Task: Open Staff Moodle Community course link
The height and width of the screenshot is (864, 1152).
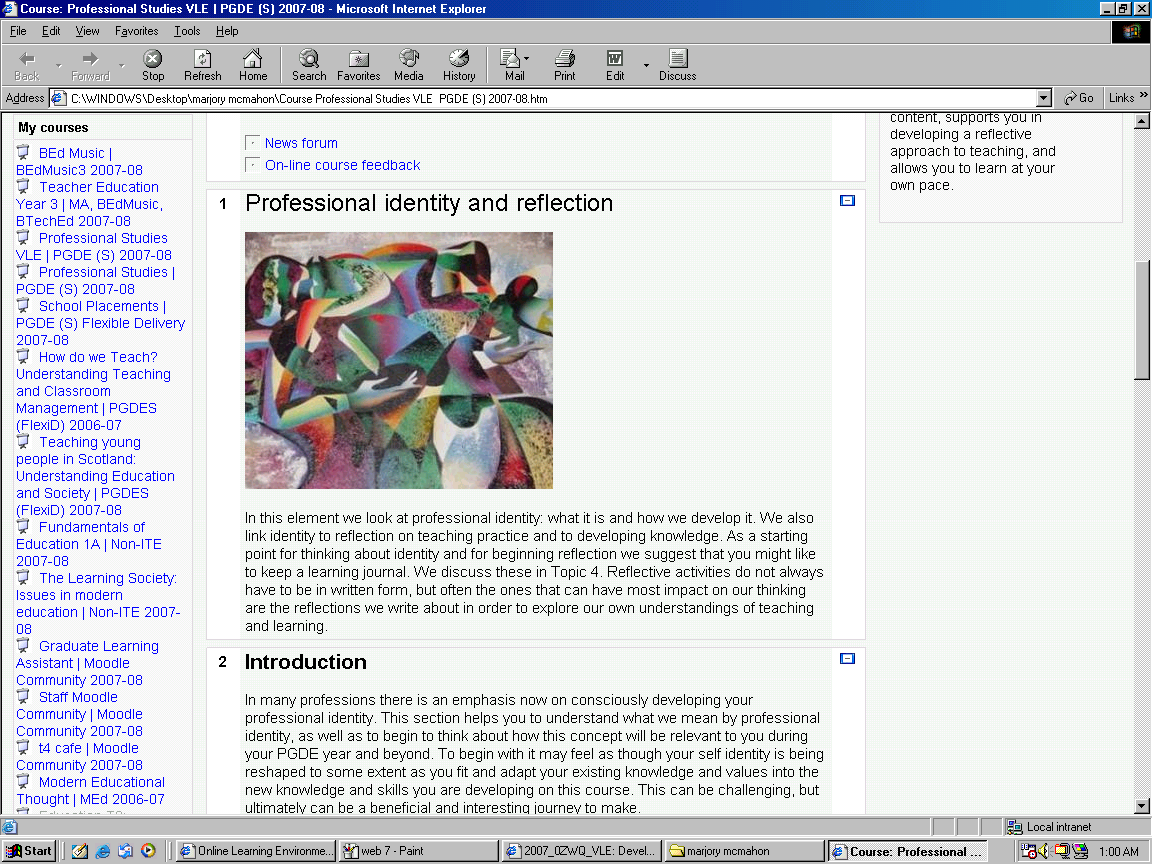Action: [x=79, y=714]
